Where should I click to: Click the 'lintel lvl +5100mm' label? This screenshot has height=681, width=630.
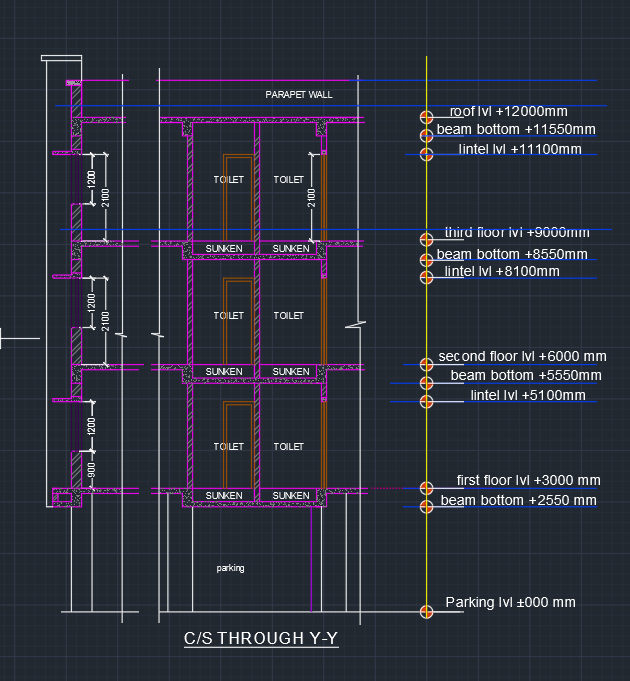(x=528, y=395)
